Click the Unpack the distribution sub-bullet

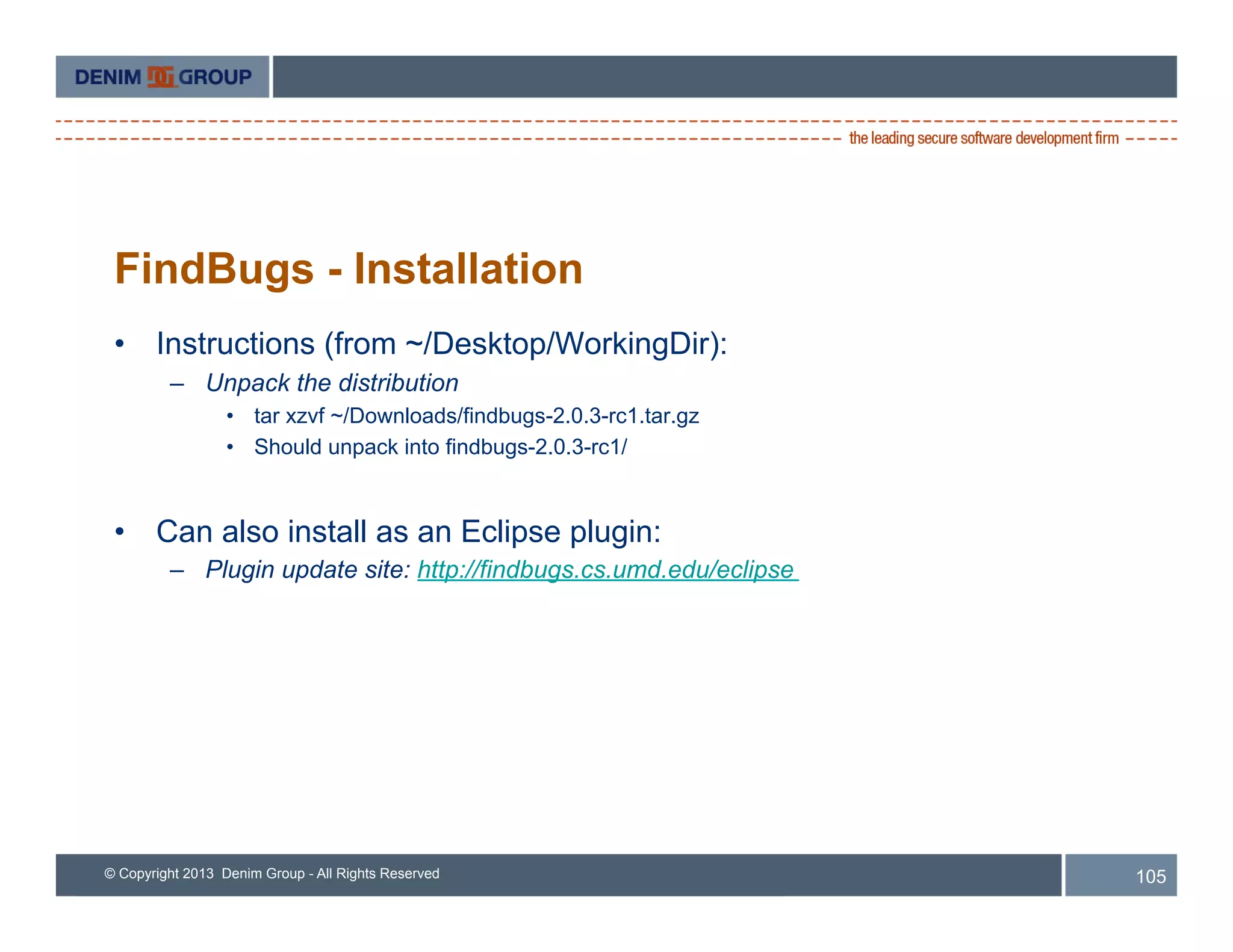[332, 383]
